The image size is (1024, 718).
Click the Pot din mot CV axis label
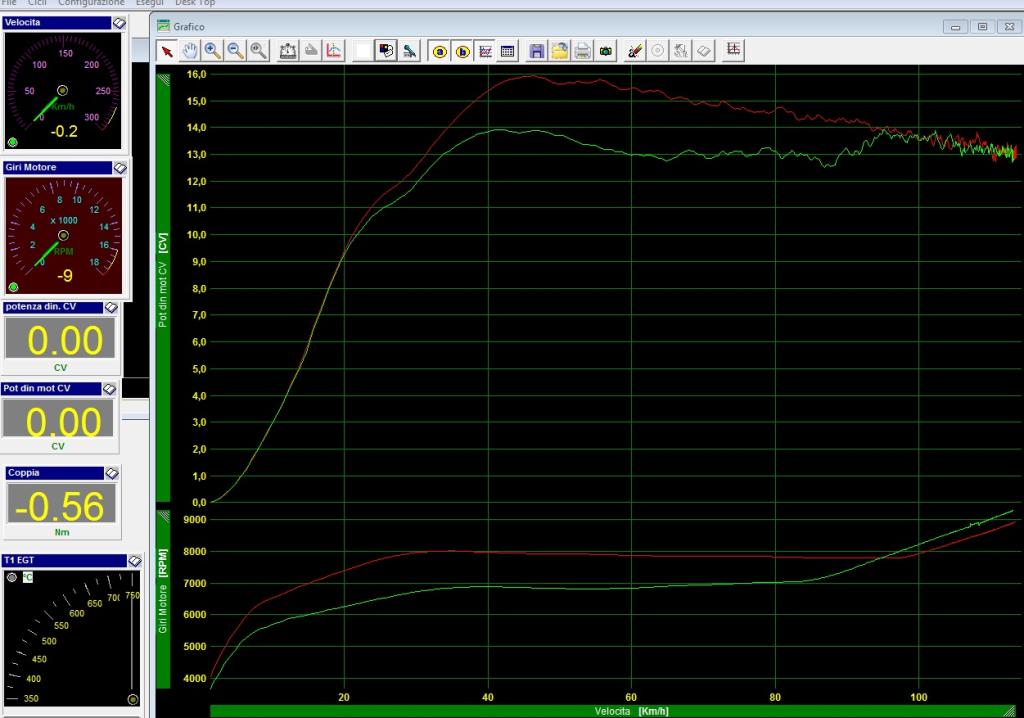[163, 281]
